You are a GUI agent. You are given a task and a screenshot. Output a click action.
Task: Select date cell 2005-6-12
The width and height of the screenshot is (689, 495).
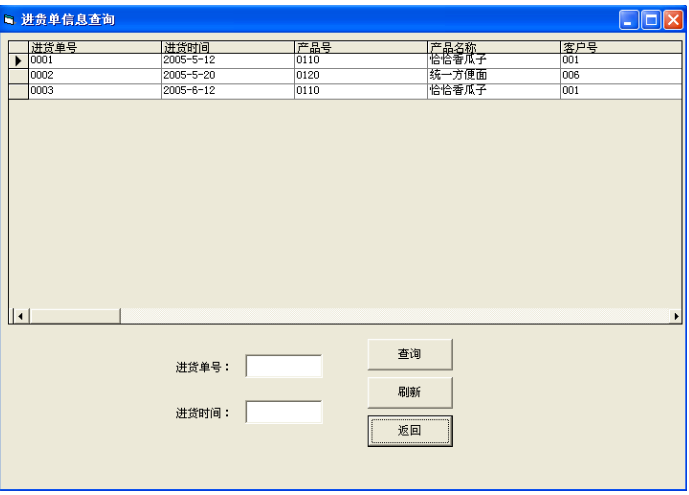tap(228, 91)
